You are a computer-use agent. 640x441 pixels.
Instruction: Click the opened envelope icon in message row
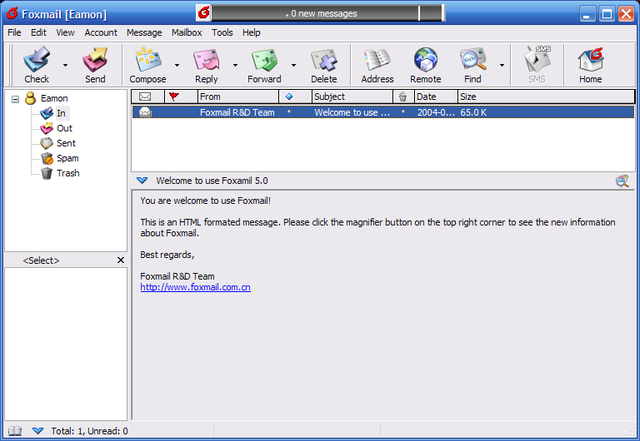(x=145, y=112)
